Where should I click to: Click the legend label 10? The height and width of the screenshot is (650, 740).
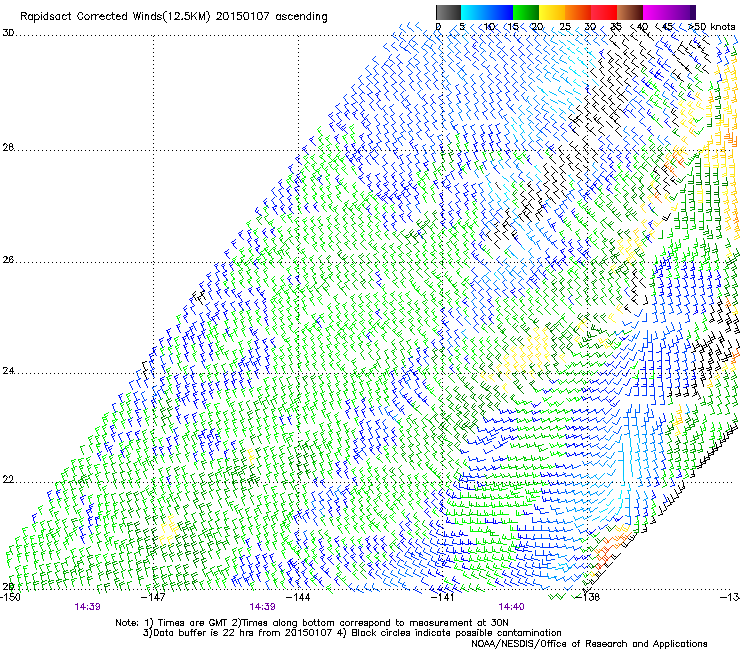pyautogui.click(x=489, y=27)
